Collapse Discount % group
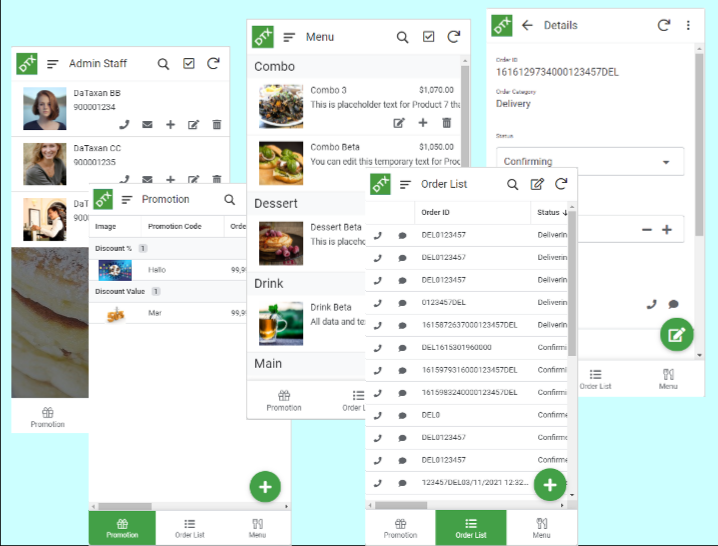This screenshot has height=546, width=718. (x=168, y=248)
